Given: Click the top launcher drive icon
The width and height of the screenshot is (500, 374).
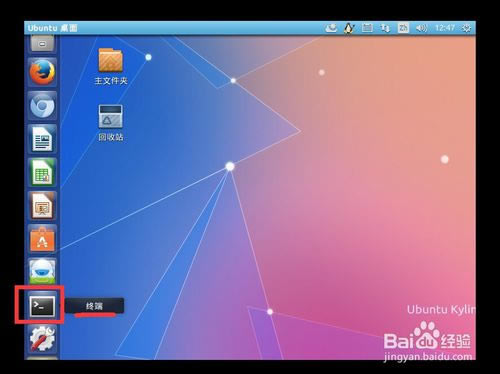Looking at the screenshot, I should 42,44.
